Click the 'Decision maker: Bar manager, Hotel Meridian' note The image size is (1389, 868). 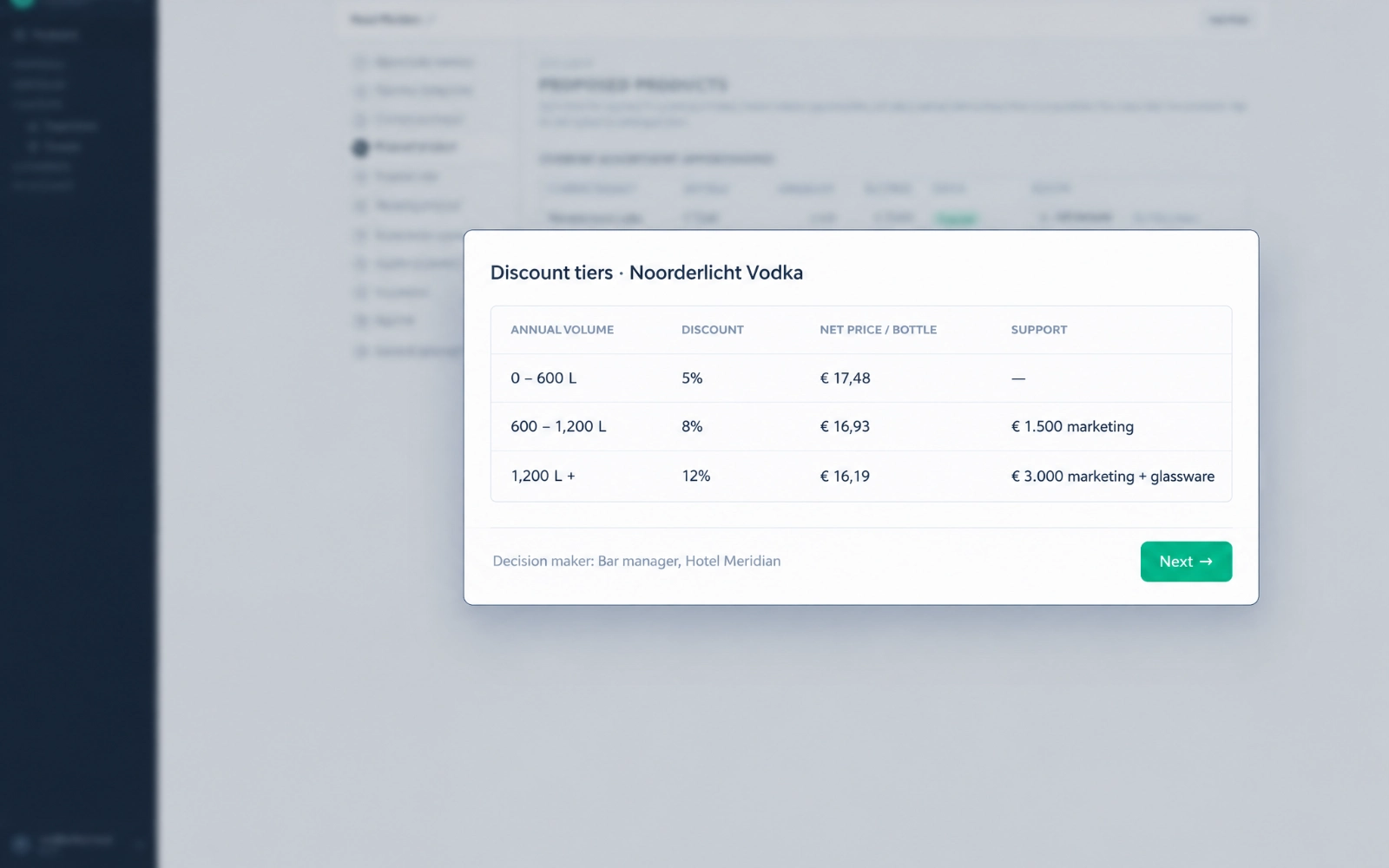tap(636, 562)
